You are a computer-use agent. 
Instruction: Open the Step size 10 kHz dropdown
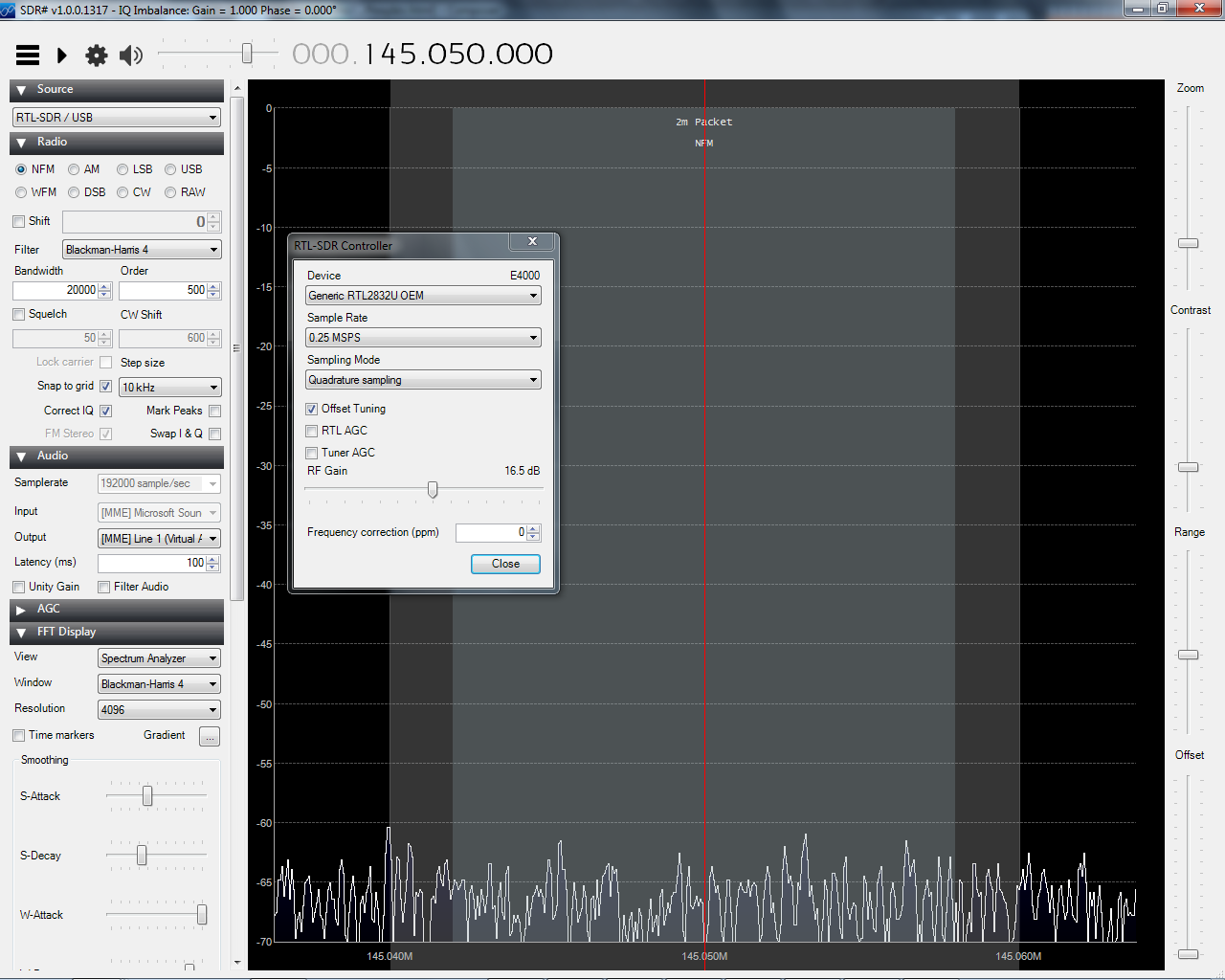170,388
